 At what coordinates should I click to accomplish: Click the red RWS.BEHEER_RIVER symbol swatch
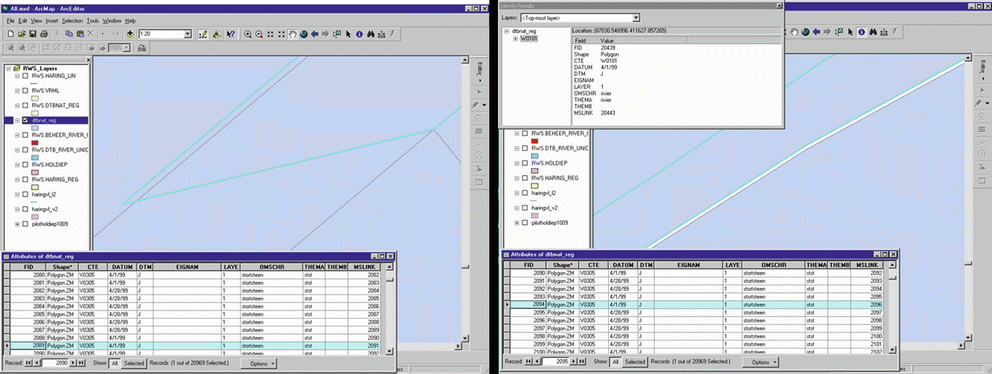click(35, 143)
